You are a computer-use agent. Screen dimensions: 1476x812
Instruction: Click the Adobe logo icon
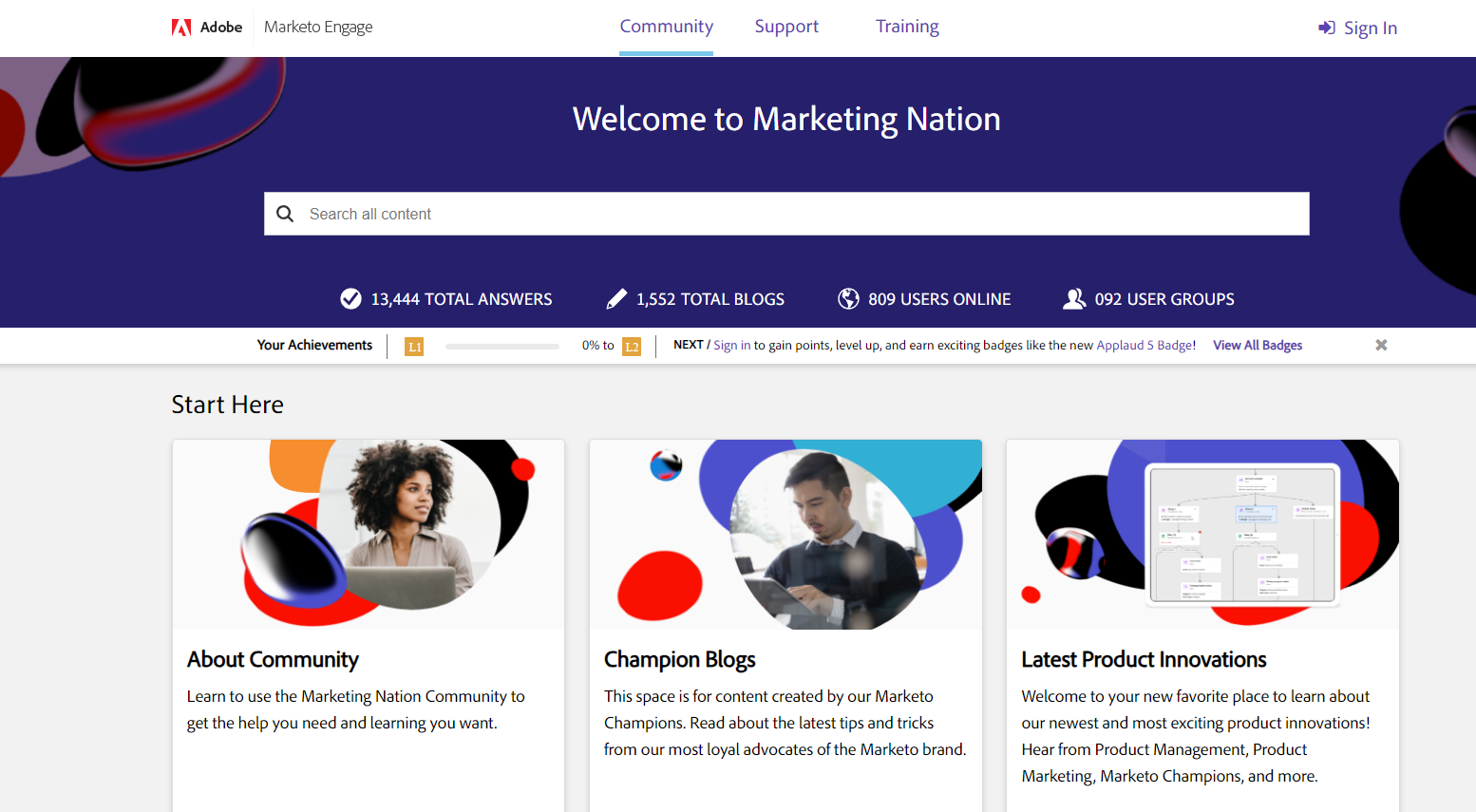click(x=181, y=28)
